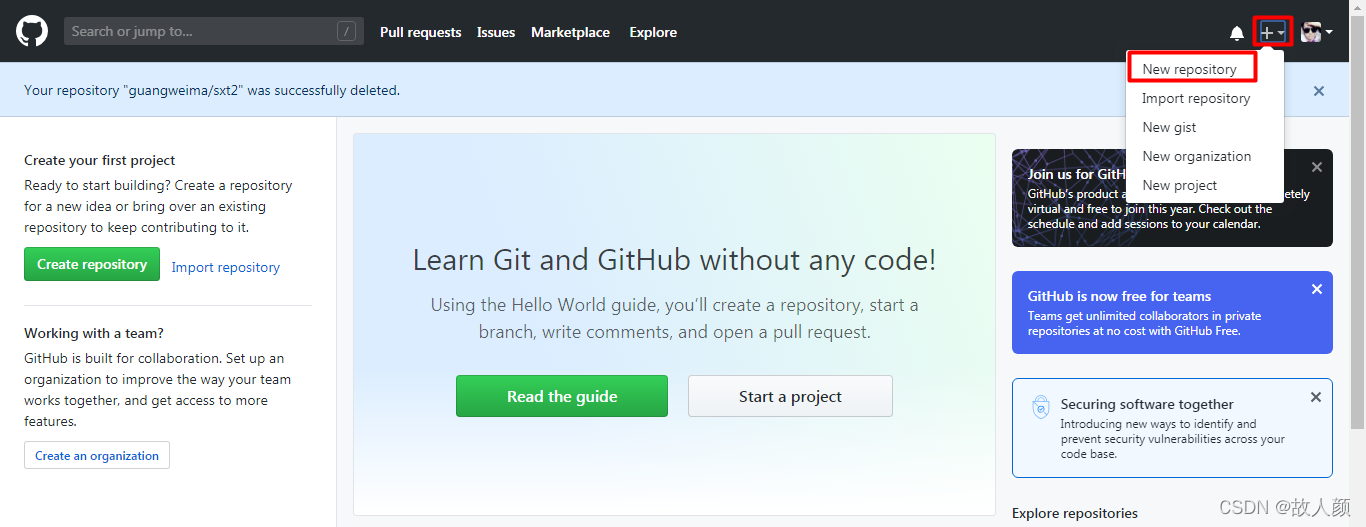Screen dimensions: 1366x527
Task: Click the Create your first project heading
Action: tap(100, 160)
